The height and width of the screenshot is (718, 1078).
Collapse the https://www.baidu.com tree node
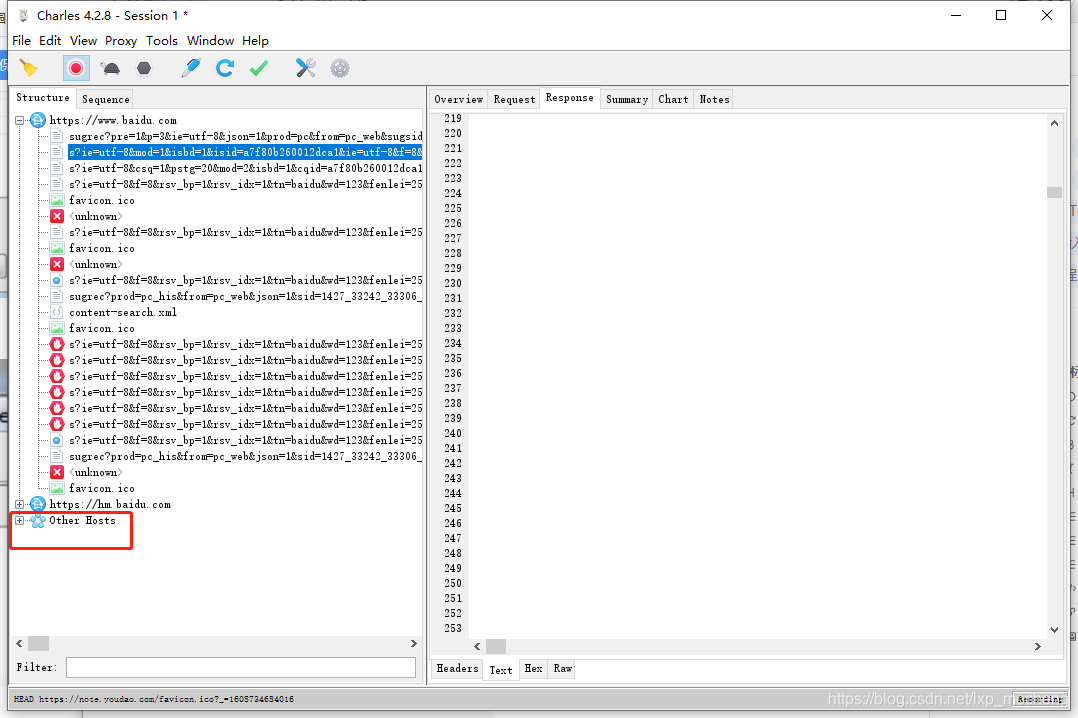[19, 120]
